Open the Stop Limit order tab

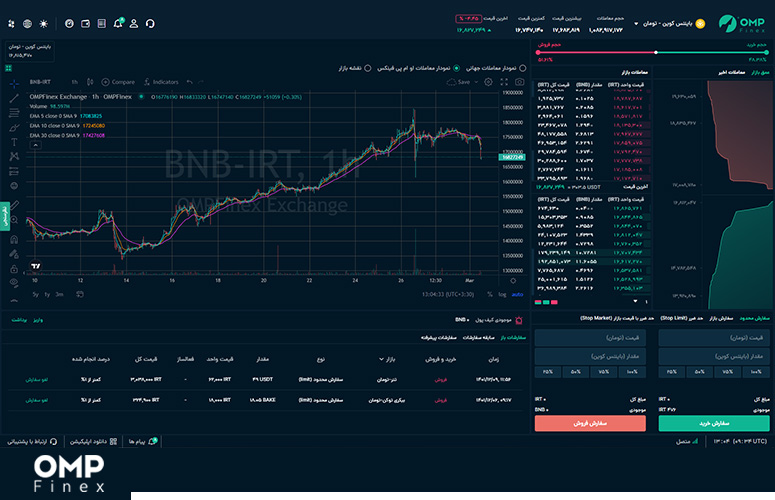682,318
